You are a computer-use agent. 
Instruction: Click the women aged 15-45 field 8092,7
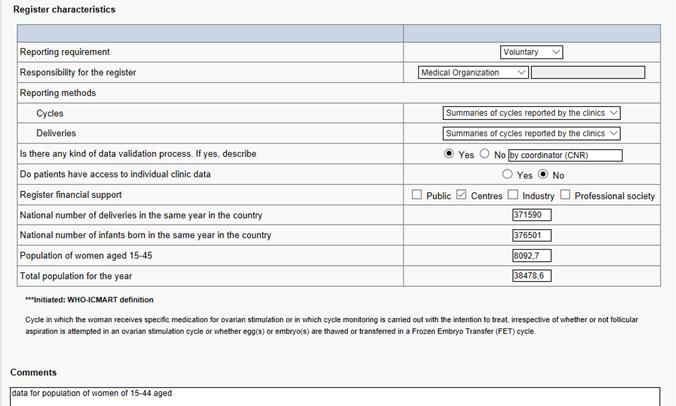tap(532, 256)
